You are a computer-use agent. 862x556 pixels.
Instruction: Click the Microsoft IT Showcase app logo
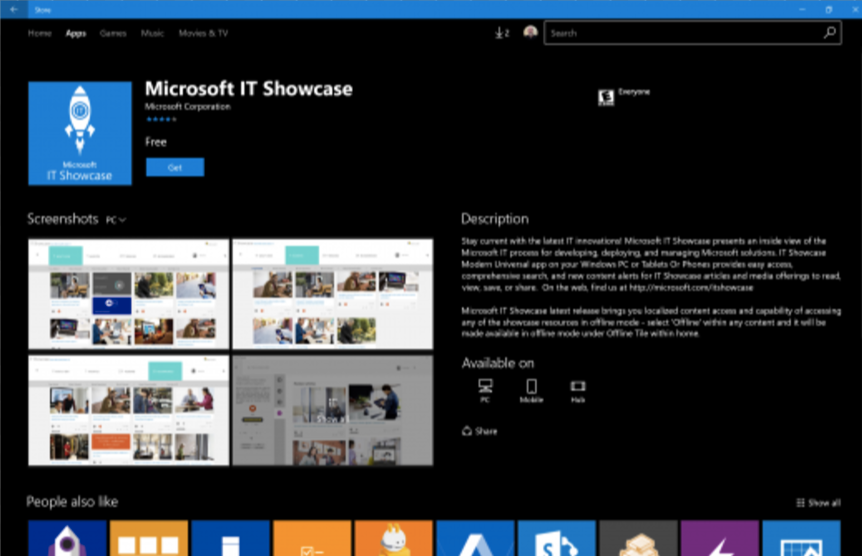[80, 133]
